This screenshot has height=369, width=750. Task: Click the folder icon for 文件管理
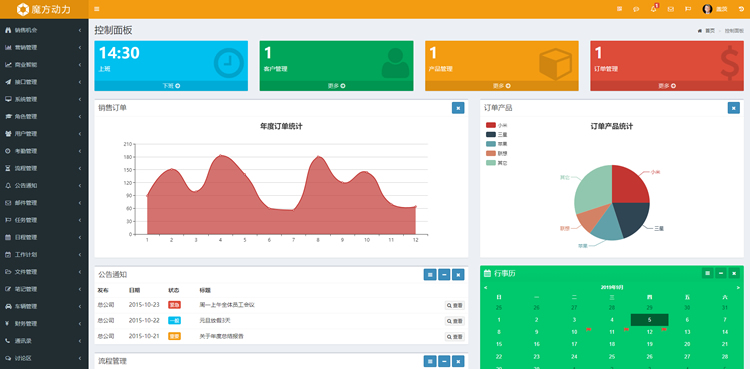(x=8, y=272)
